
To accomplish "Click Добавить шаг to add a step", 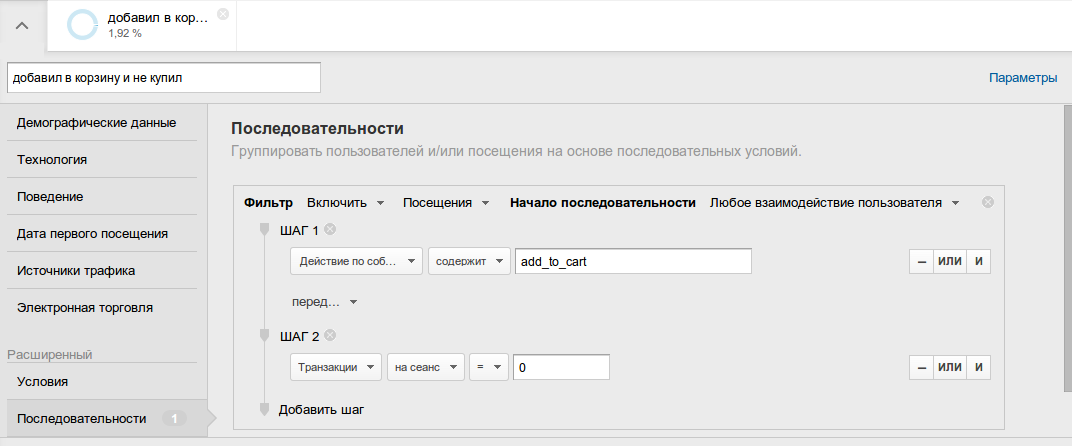I will tap(321, 410).
